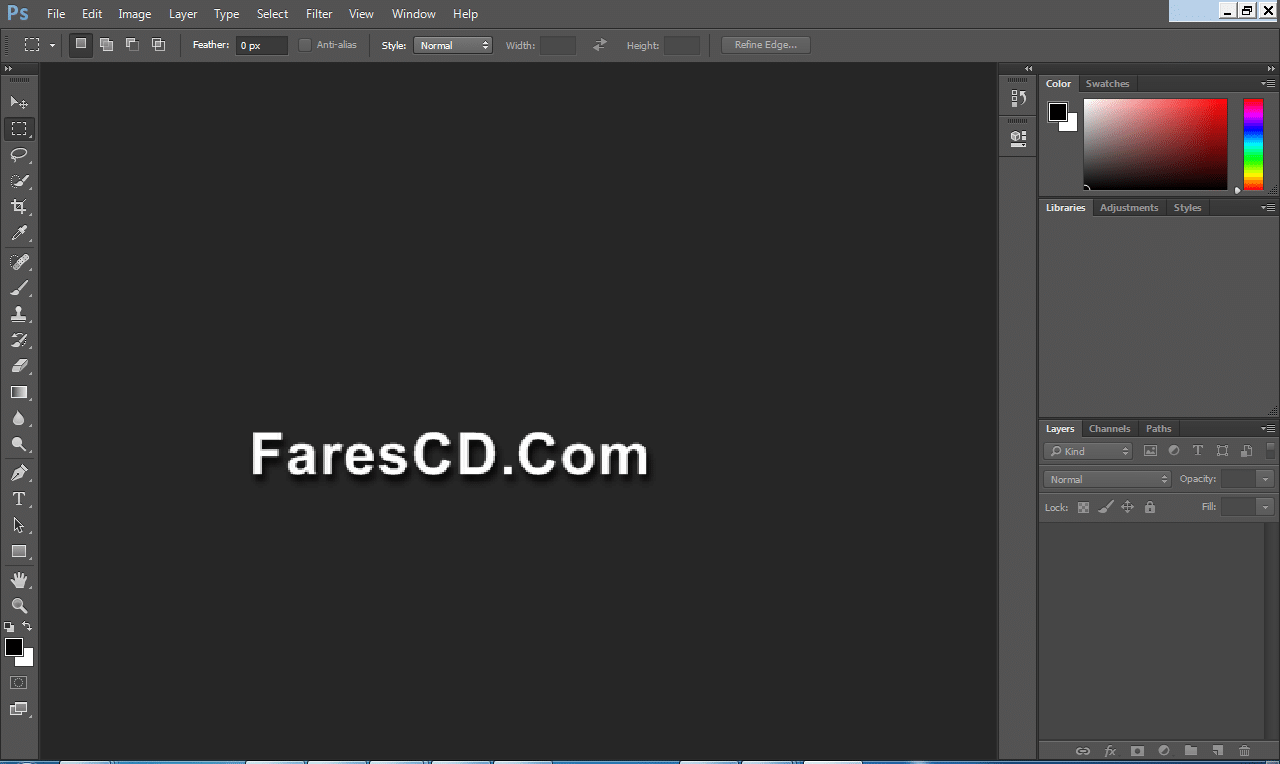Select the Crop tool
Viewport: 1280px width, 764px height.
point(19,207)
